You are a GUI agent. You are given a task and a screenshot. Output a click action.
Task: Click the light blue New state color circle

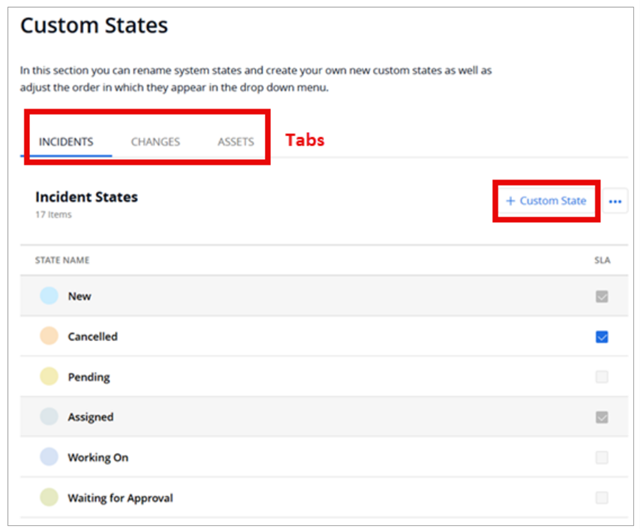(49, 296)
